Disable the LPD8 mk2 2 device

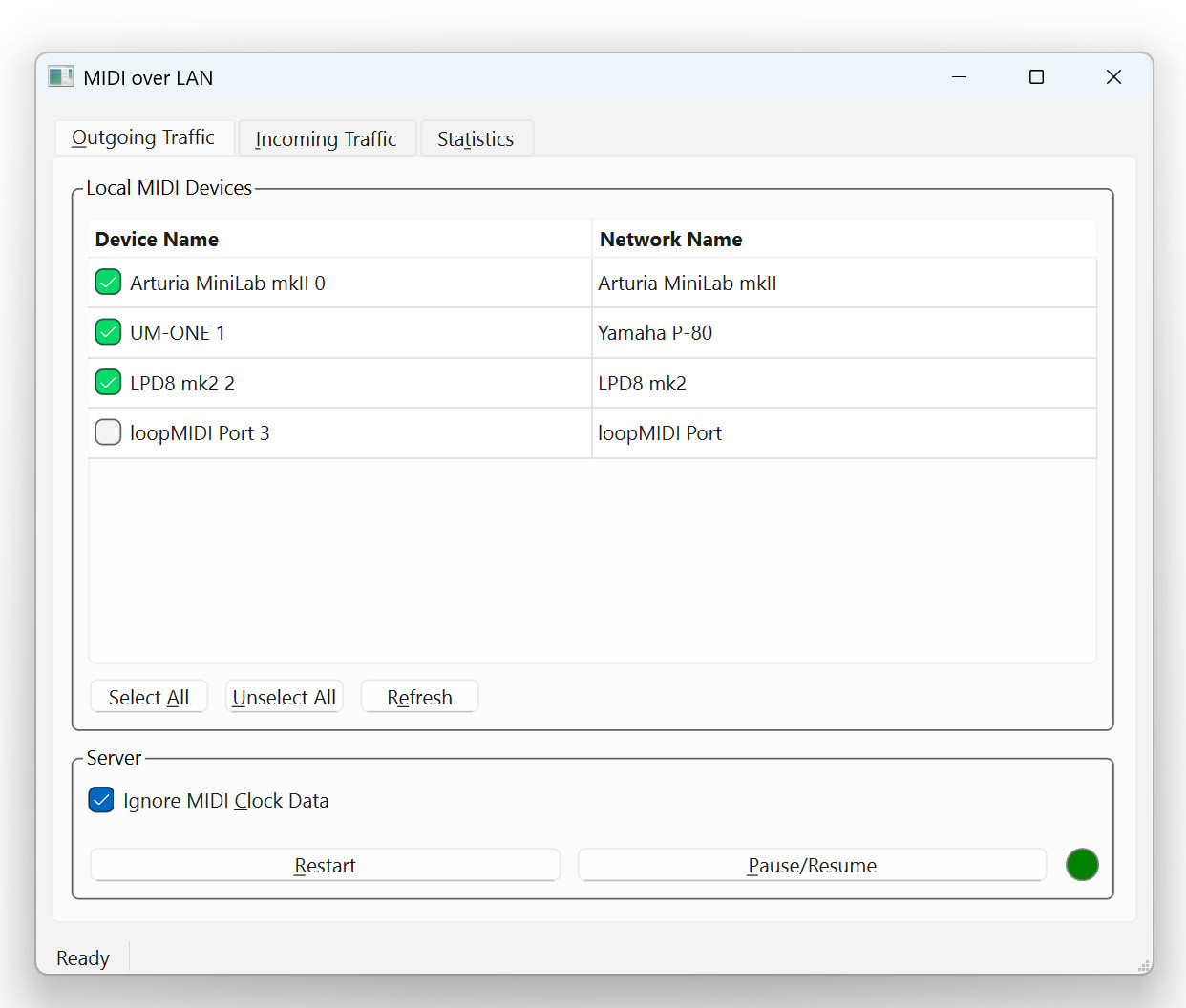(108, 383)
